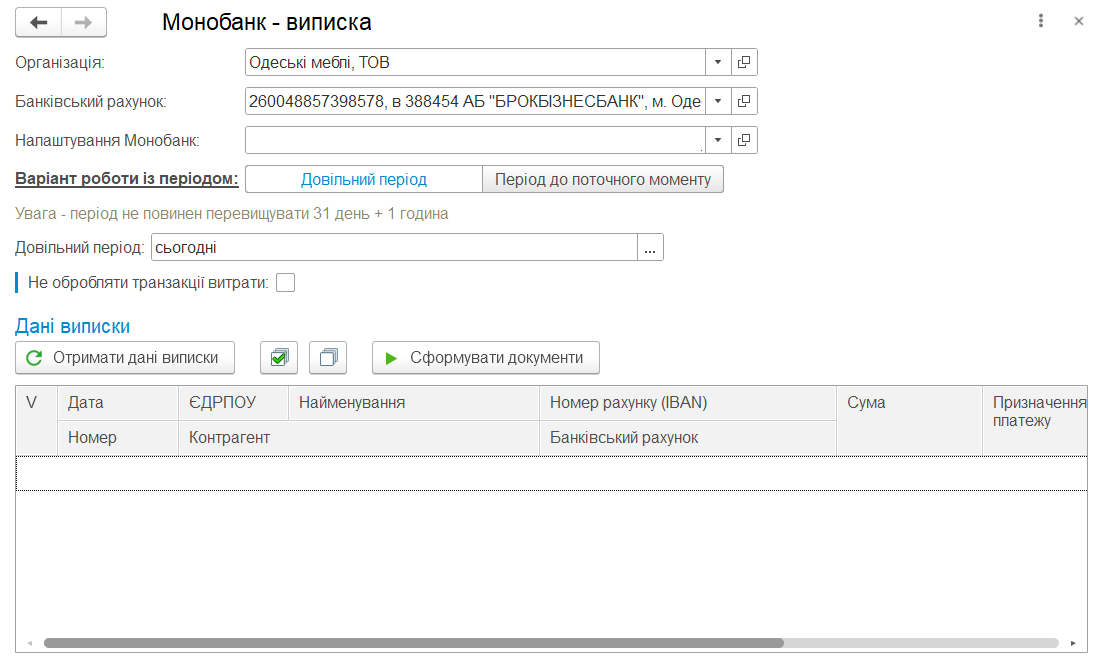
Task: Click the forward navigation arrow
Action: (x=84, y=22)
